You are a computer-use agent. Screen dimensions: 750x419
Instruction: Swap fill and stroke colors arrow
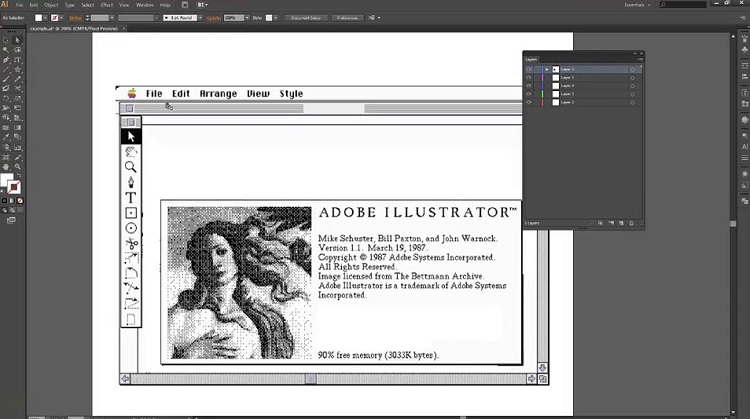[x=19, y=175]
